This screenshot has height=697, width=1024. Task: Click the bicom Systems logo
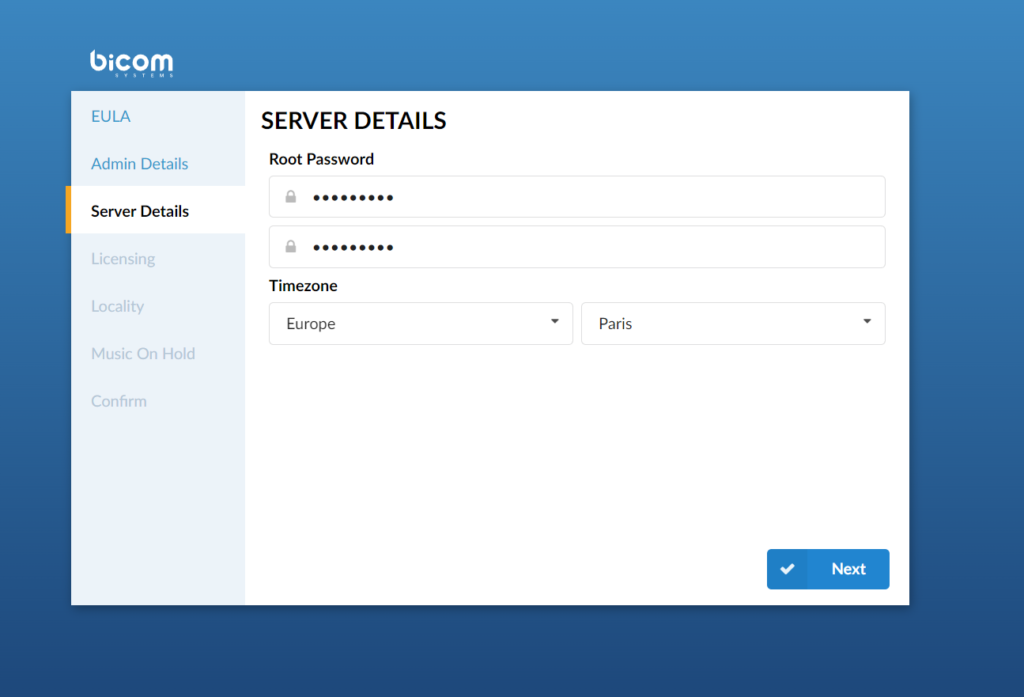click(131, 62)
